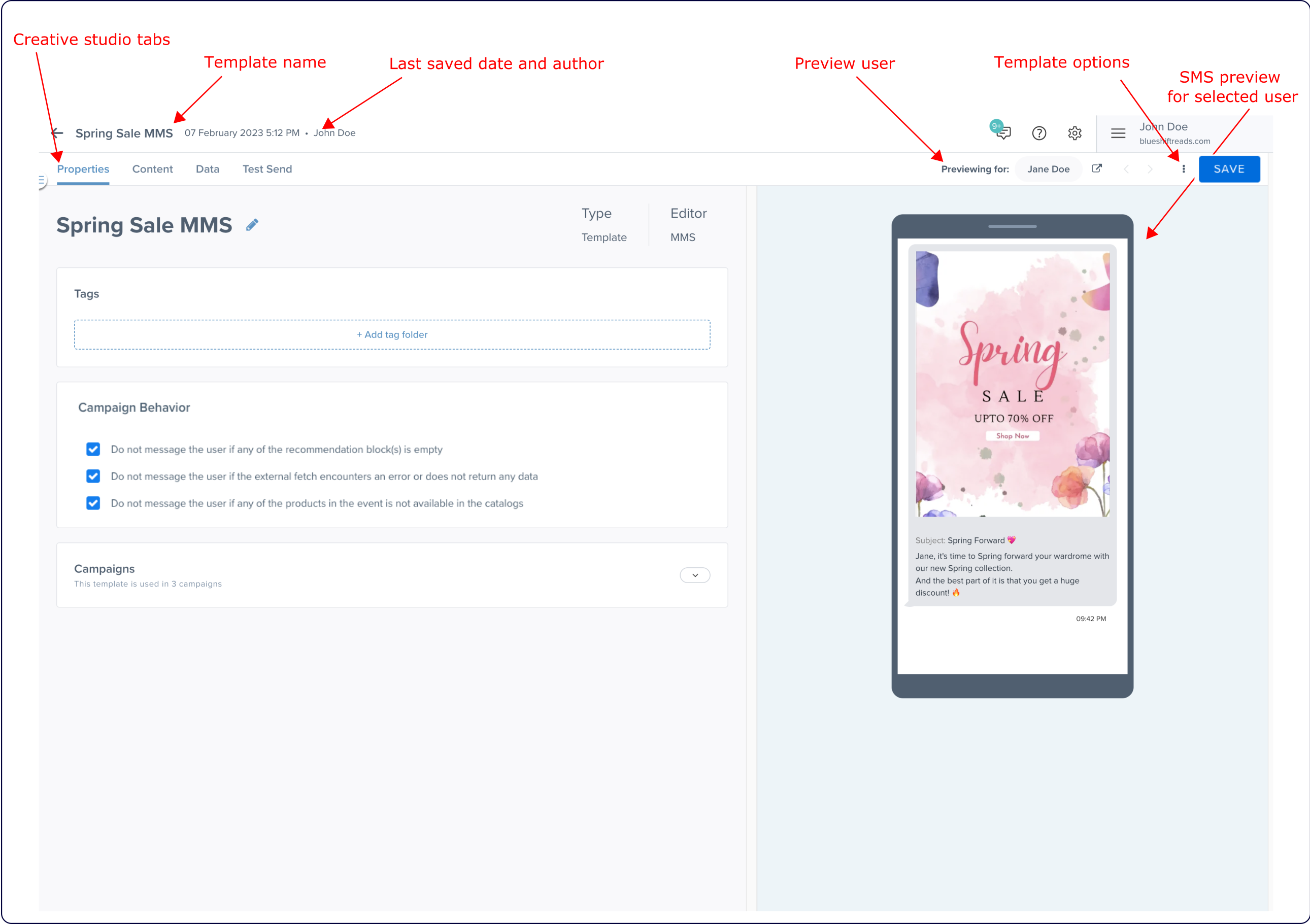Screen dimensions: 1310x924
Task: Uncheck recommendation block(s) empty option
Action: pyautogui.click(x=93, y=450)
